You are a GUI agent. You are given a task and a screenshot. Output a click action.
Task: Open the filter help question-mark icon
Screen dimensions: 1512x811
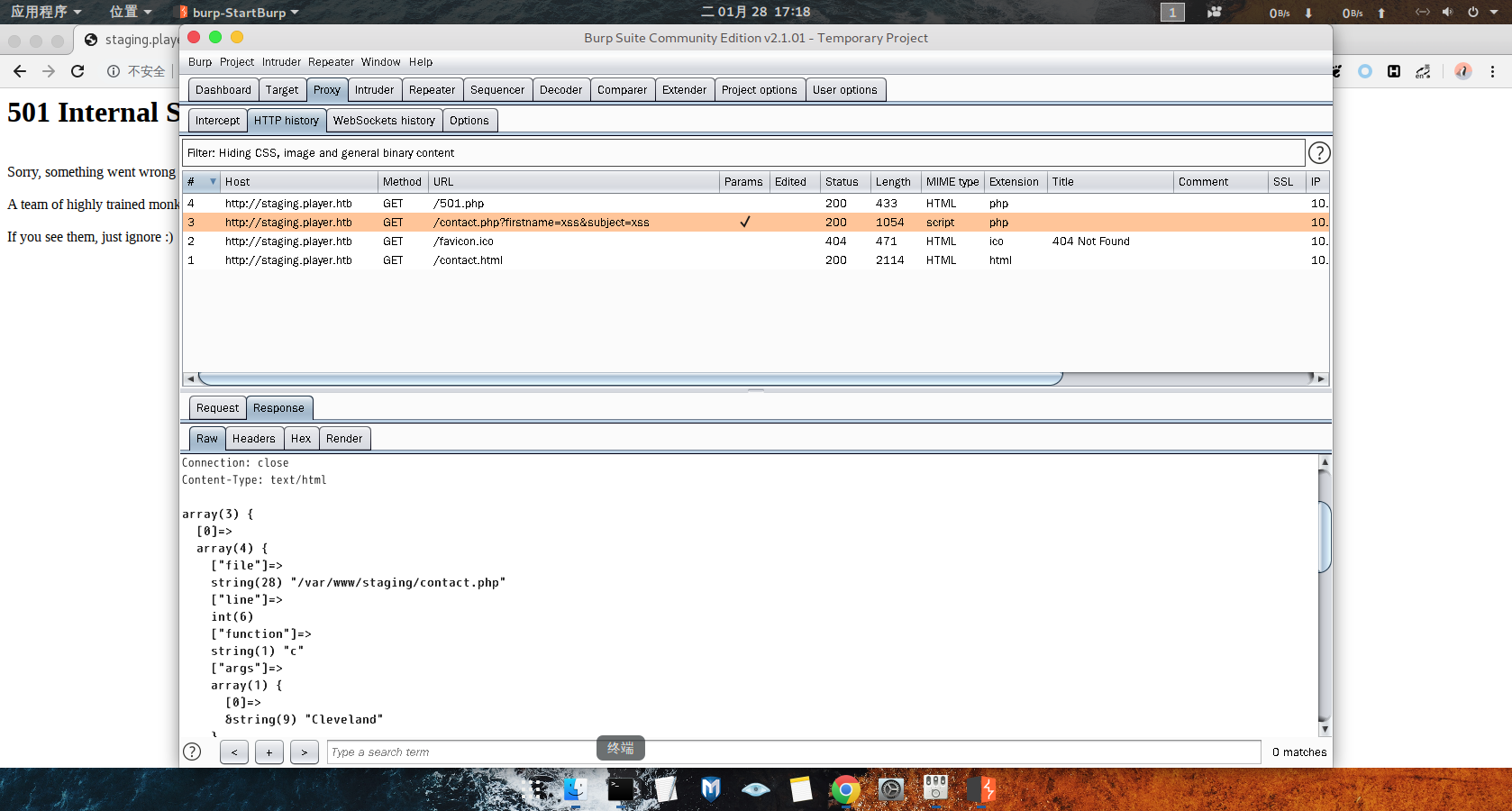click(x=1318, y=153)
